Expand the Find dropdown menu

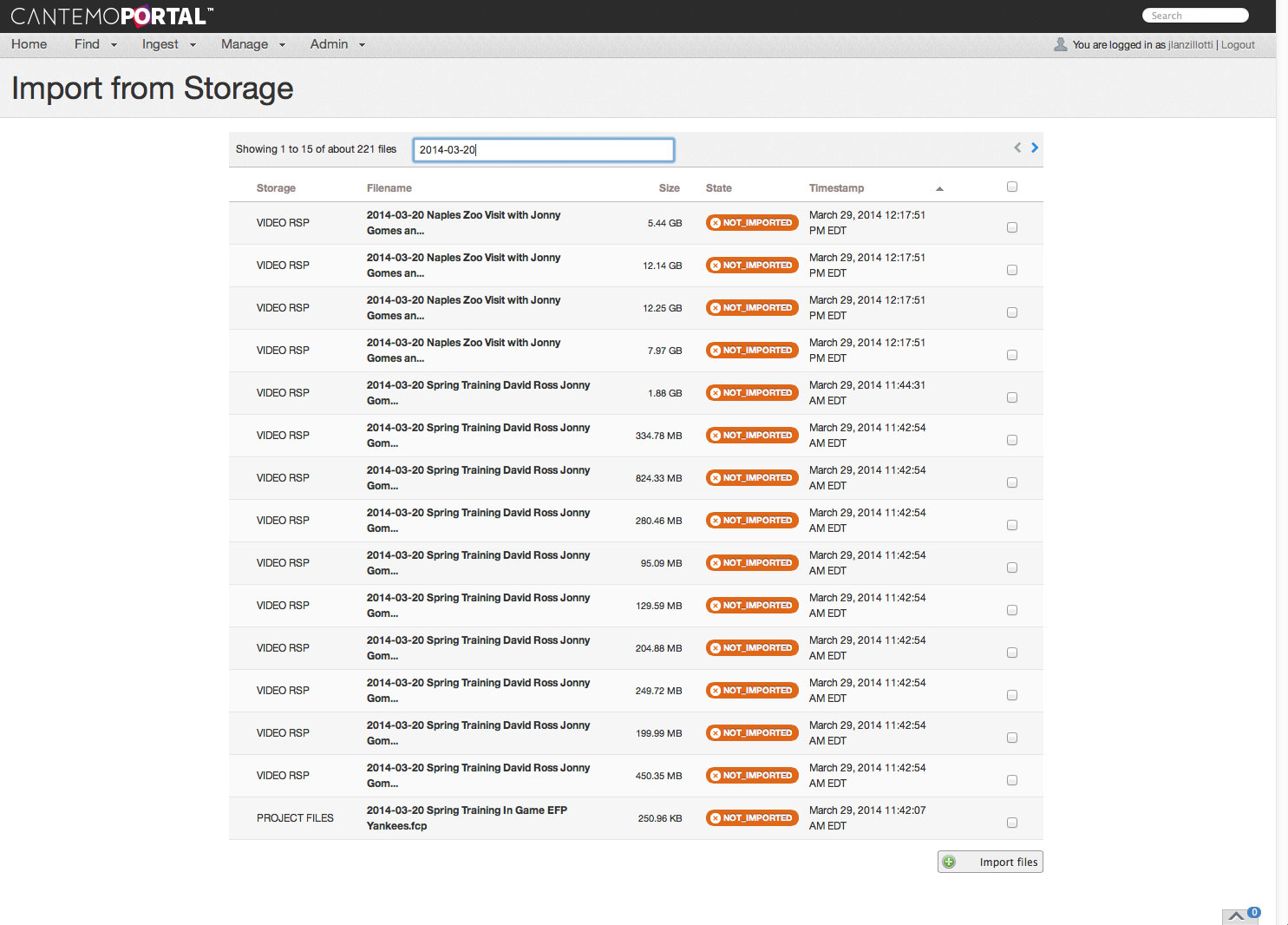point(95,44)
